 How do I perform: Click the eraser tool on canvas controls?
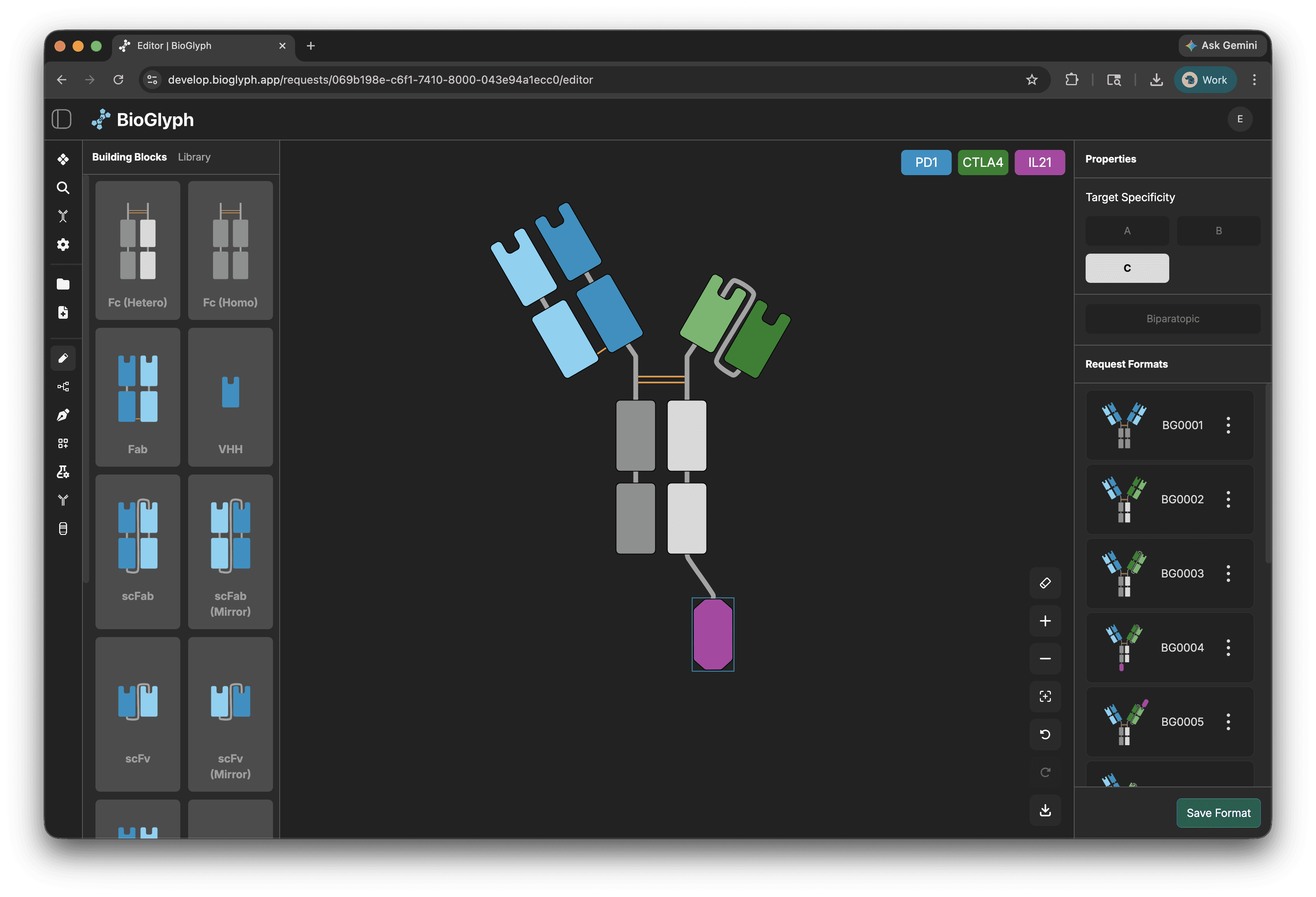tap(1045, 583)
